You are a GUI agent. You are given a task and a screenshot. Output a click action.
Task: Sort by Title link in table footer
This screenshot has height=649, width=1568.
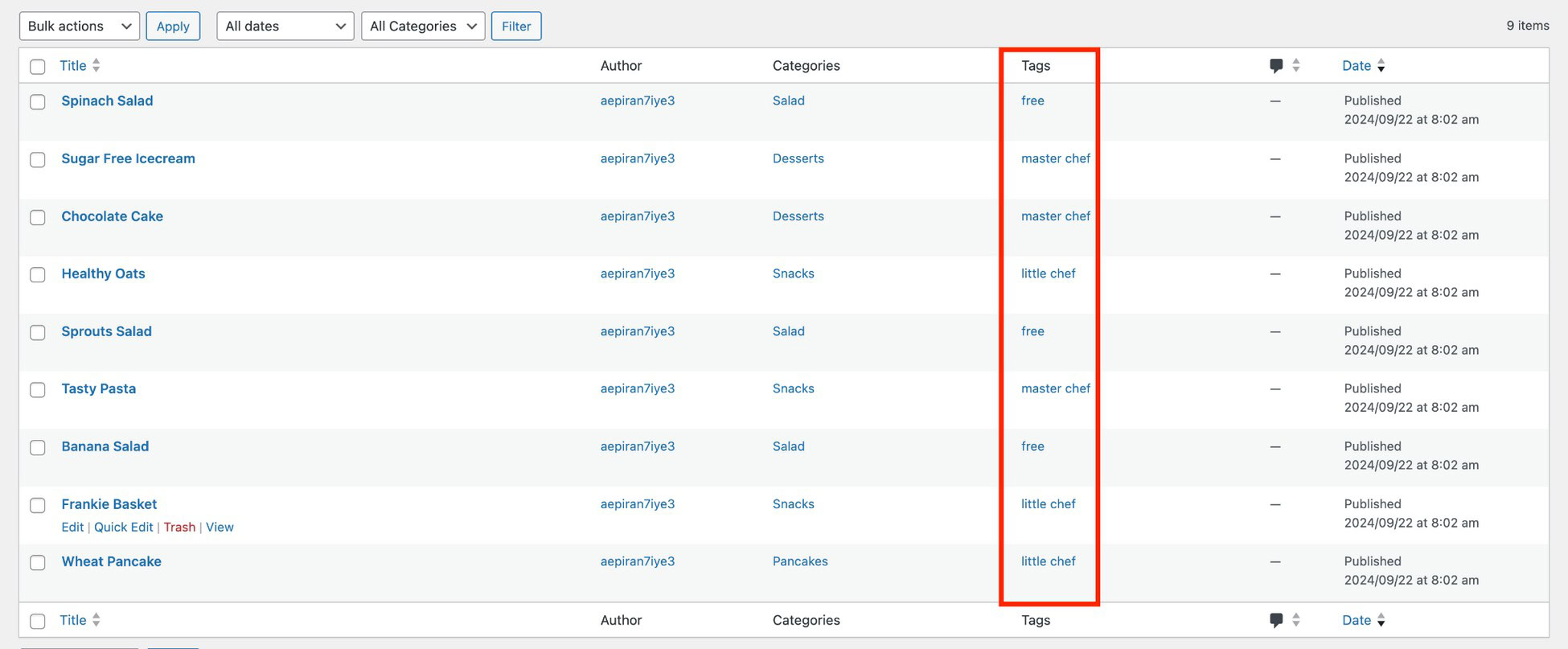[x=73, y=620]
